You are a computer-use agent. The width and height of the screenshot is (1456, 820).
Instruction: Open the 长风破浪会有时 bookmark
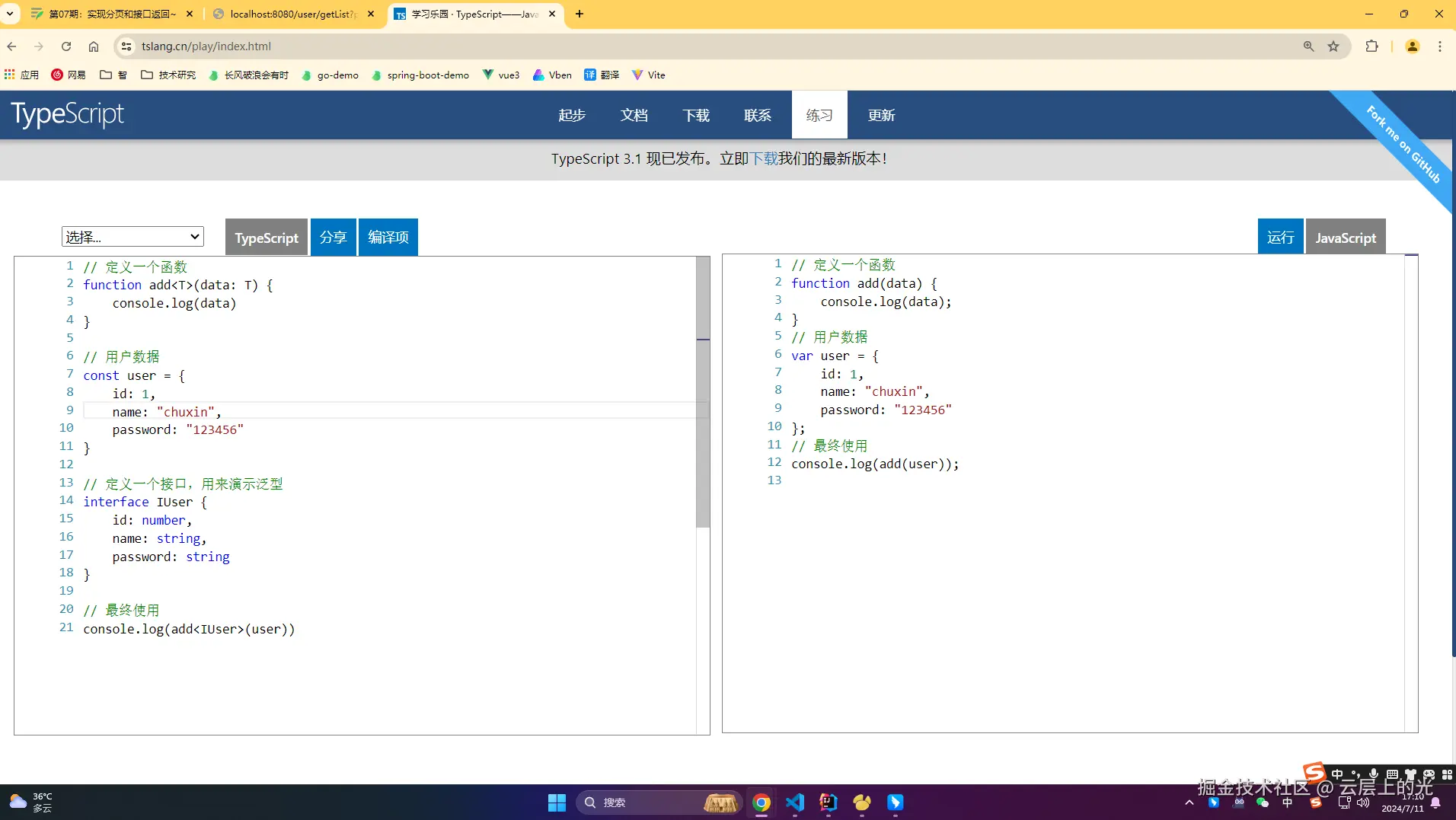248,75
